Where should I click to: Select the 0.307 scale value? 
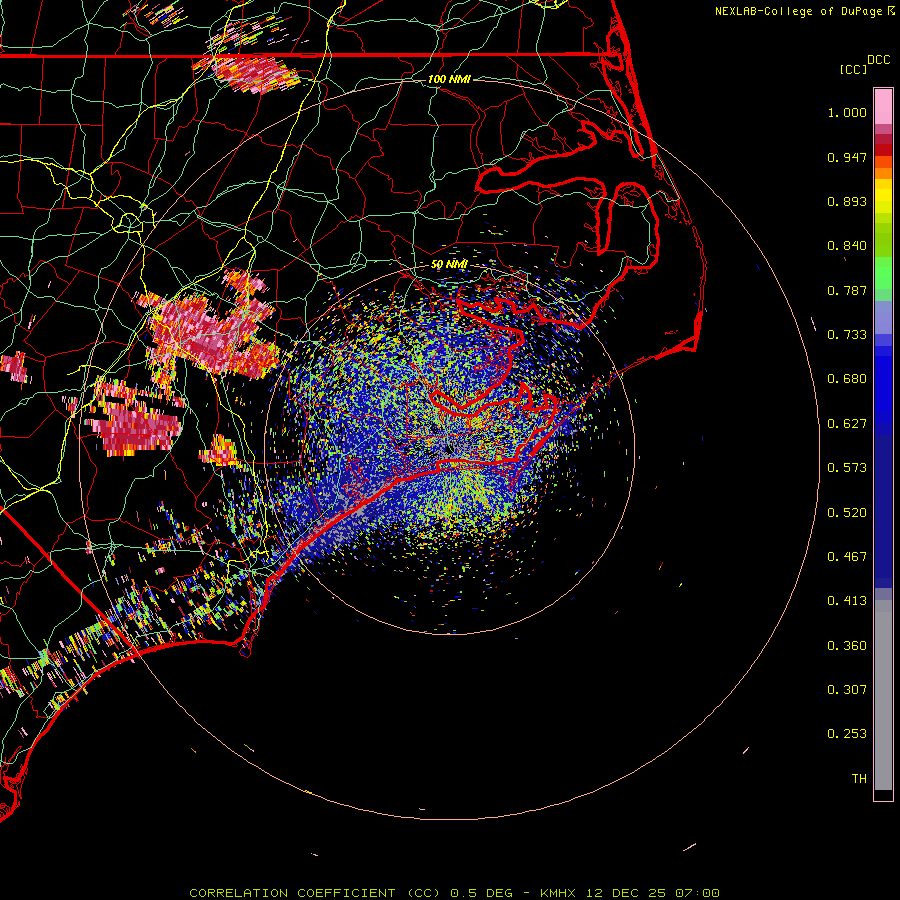coord(847,690)
